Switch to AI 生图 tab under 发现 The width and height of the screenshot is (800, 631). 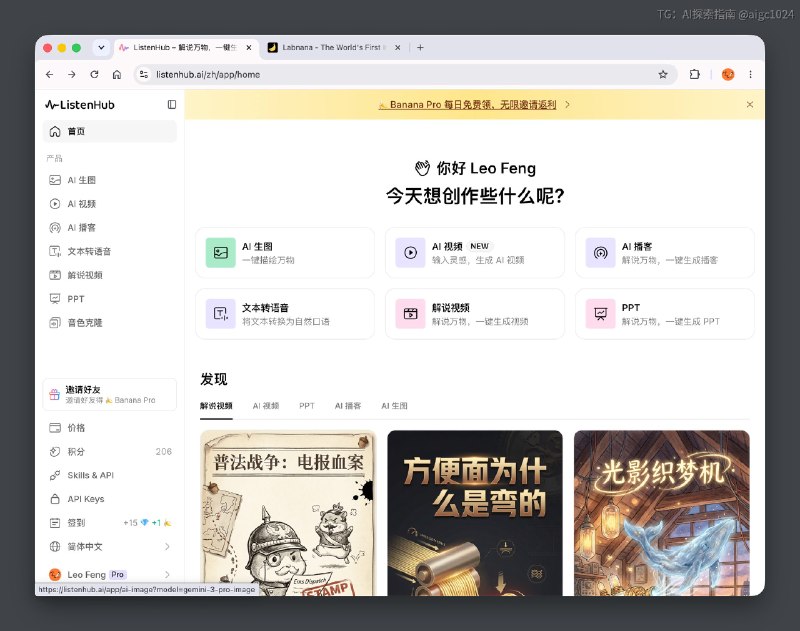394,406
